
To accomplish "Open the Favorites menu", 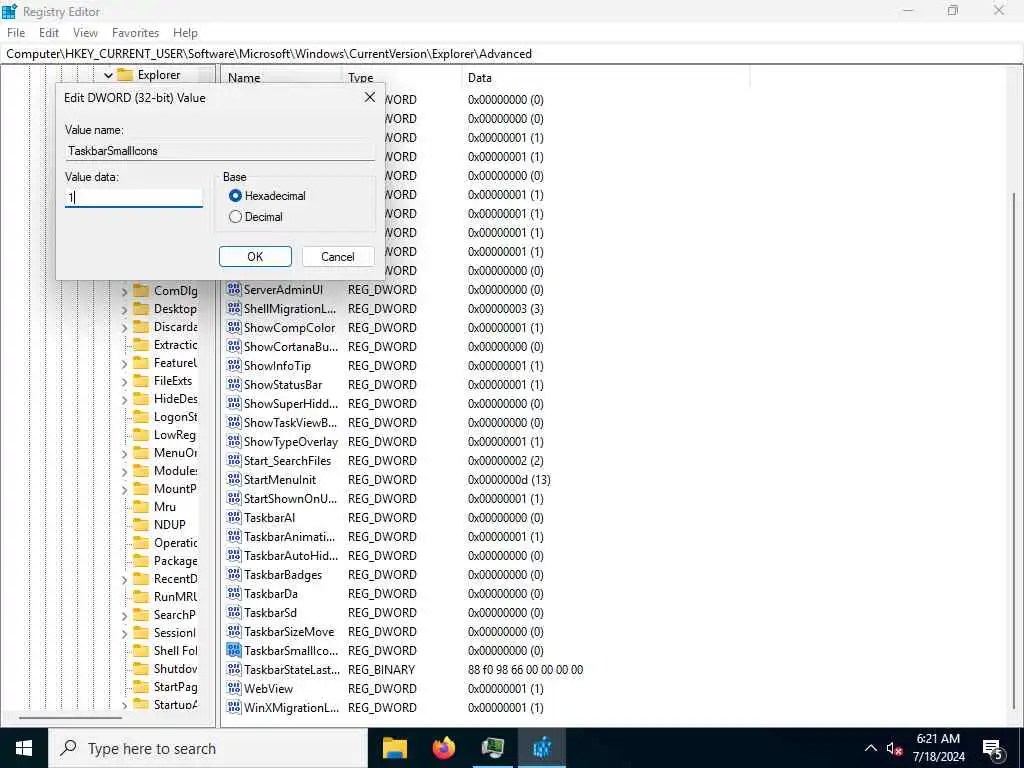I will tap(135, 33).
